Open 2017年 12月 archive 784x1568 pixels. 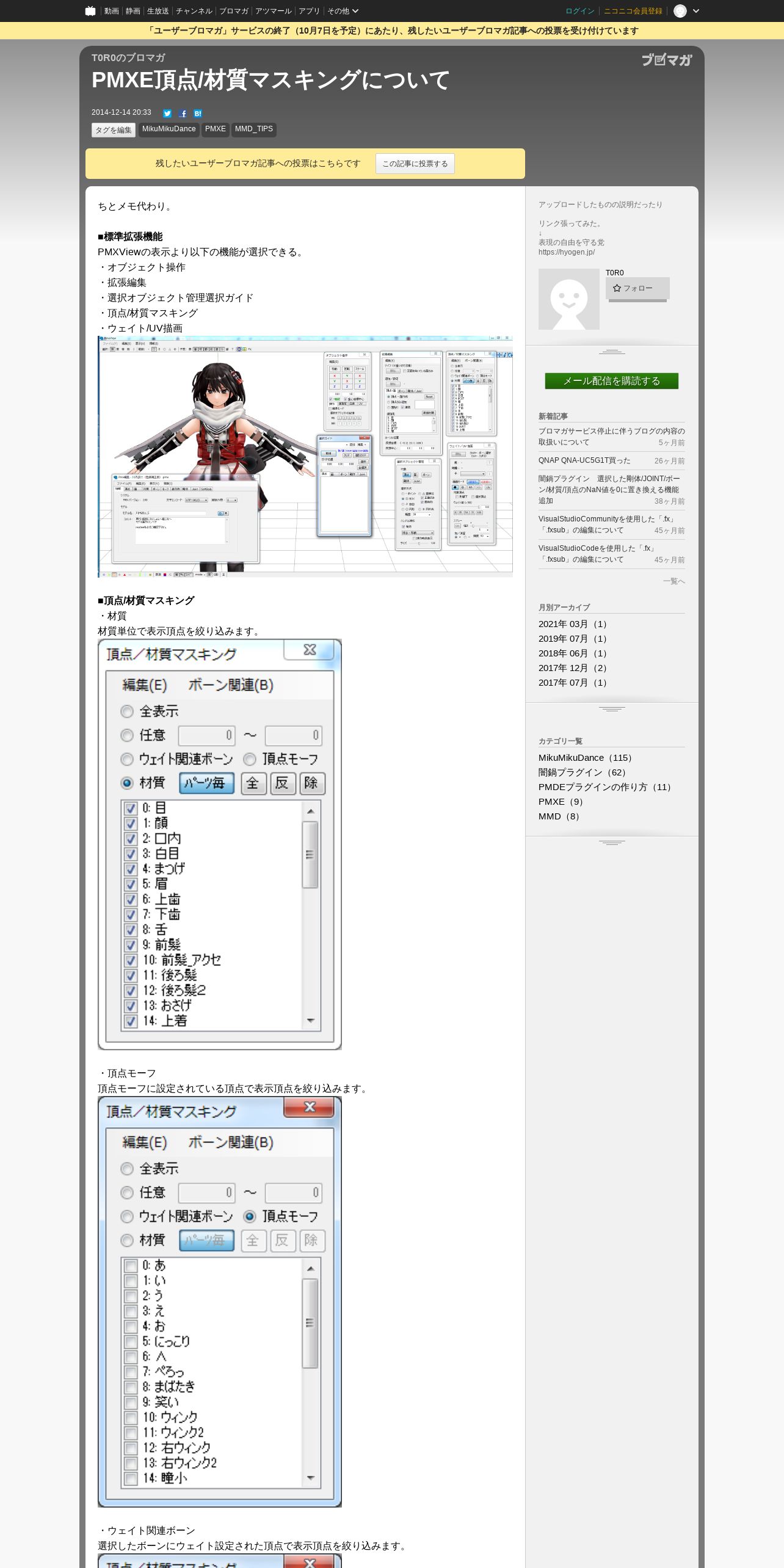click(573, 668)
